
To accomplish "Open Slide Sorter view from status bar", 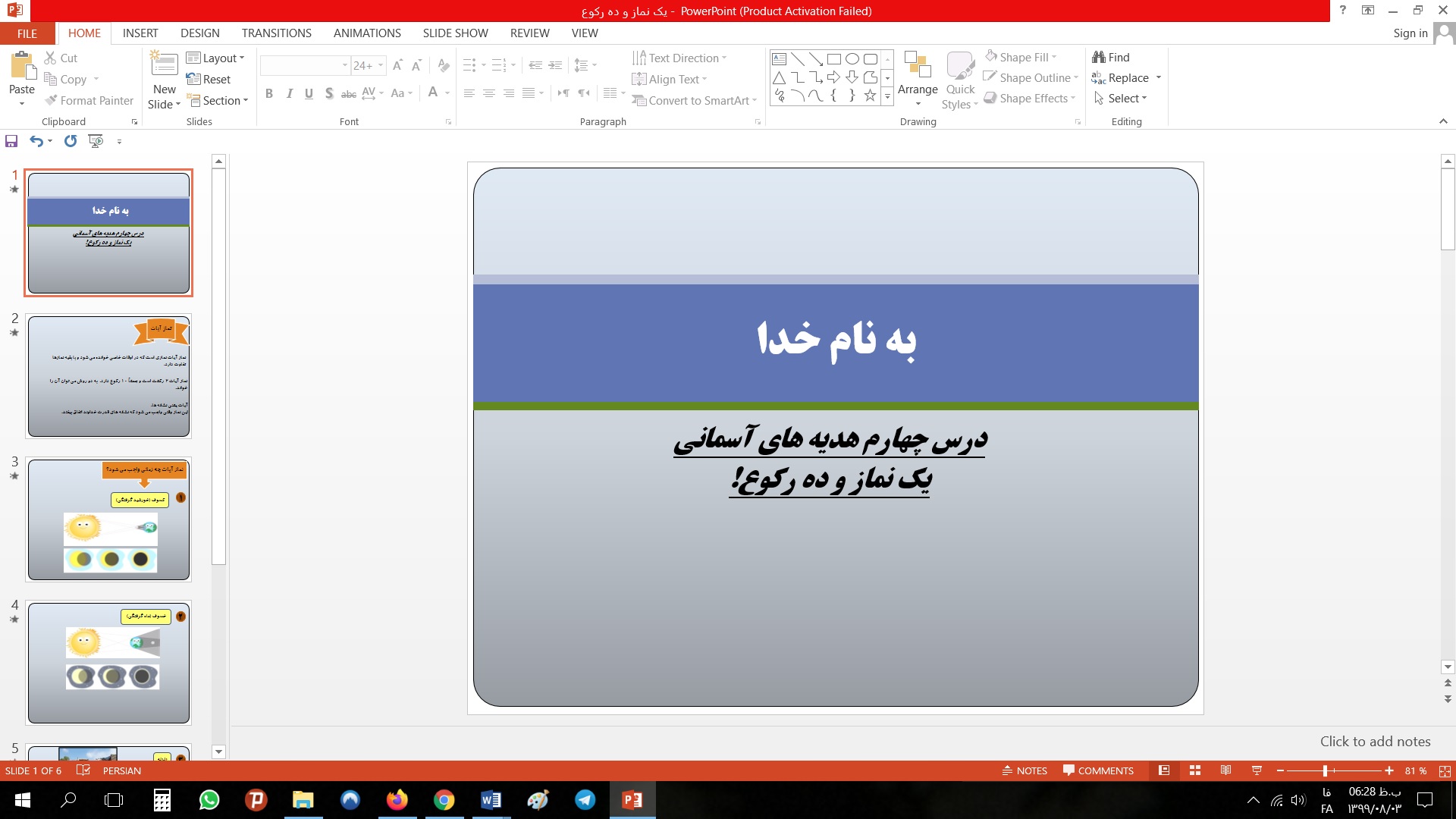I will 1195,770.
